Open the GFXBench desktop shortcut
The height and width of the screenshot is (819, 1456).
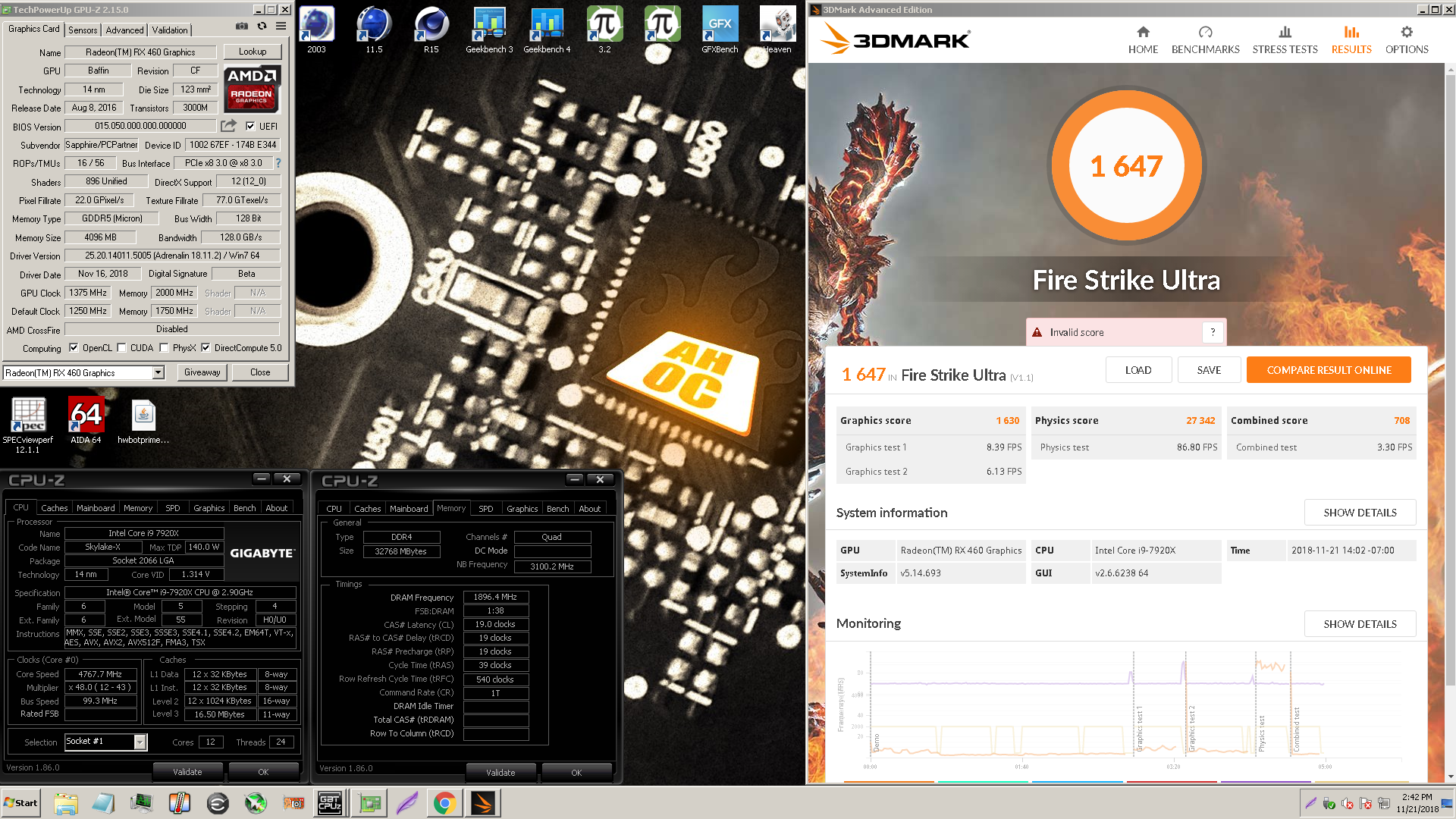pyautogui.click(x=720, y=30)
